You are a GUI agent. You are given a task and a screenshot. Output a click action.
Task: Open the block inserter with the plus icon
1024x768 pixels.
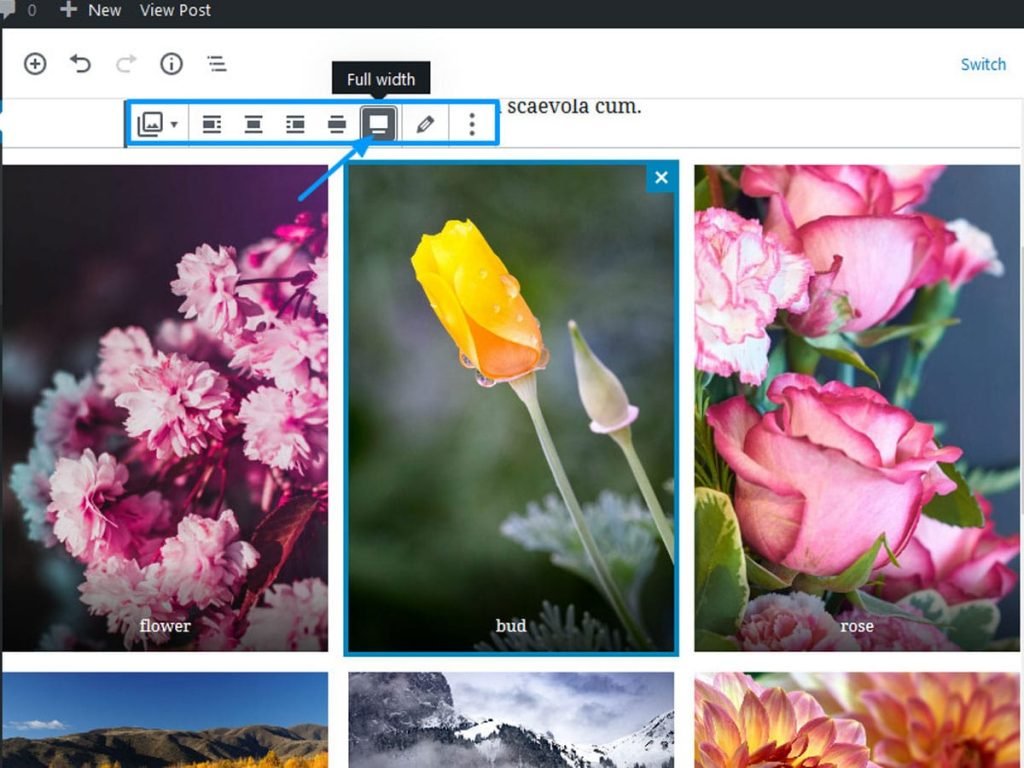[x=34, y=63]
